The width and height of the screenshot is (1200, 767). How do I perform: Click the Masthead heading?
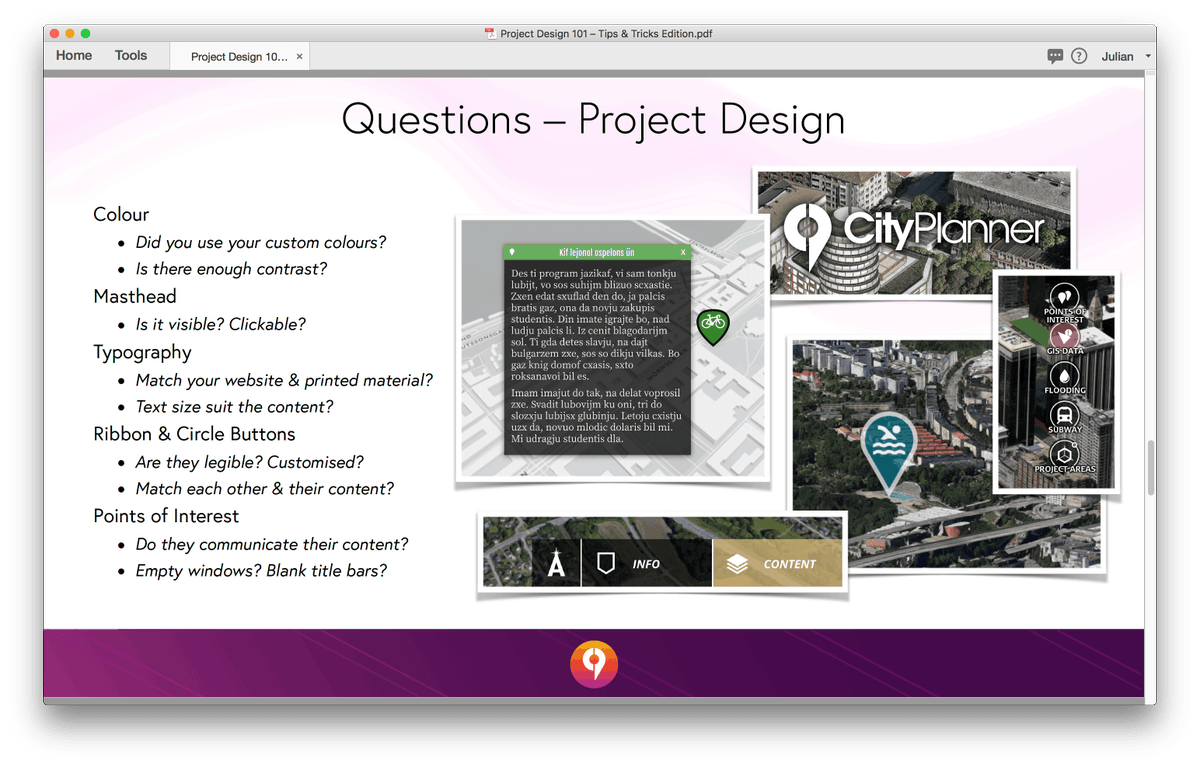click(135, 296)
